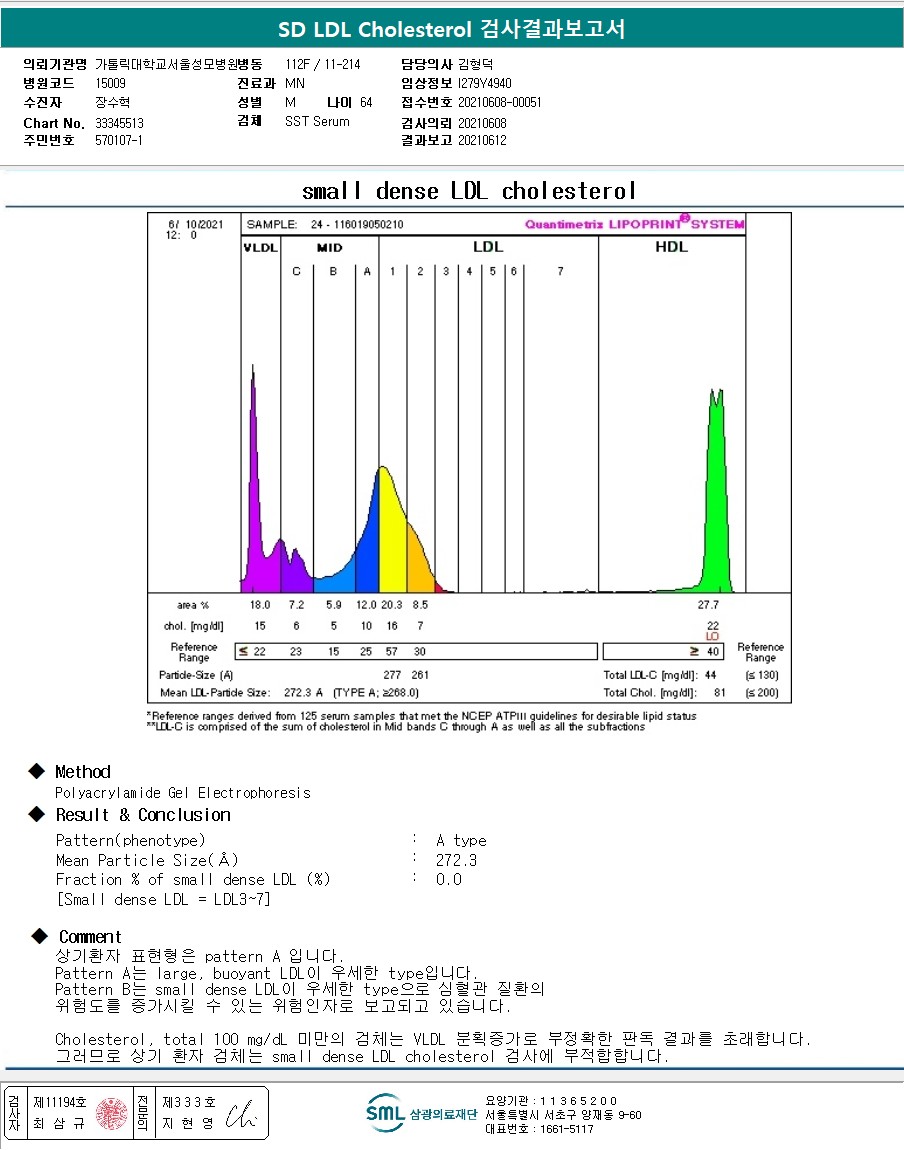Select the 결과보고 date 20210612
The width and height of the screenshot is (904, 1150).
click(482, 140)
